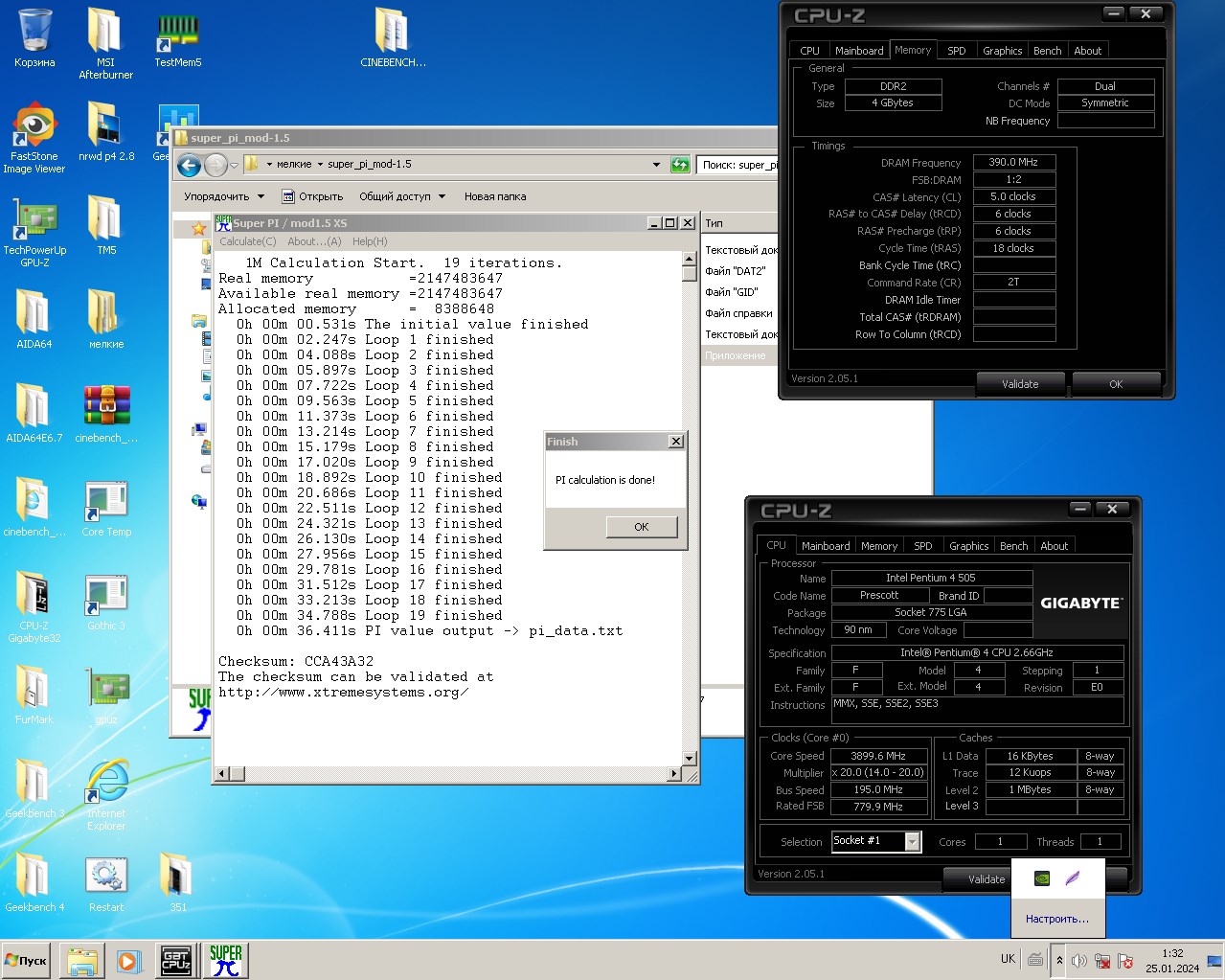Show hidden tray icons arrow
Viewport: 1225px width, 980px height.
(1059, 960)
